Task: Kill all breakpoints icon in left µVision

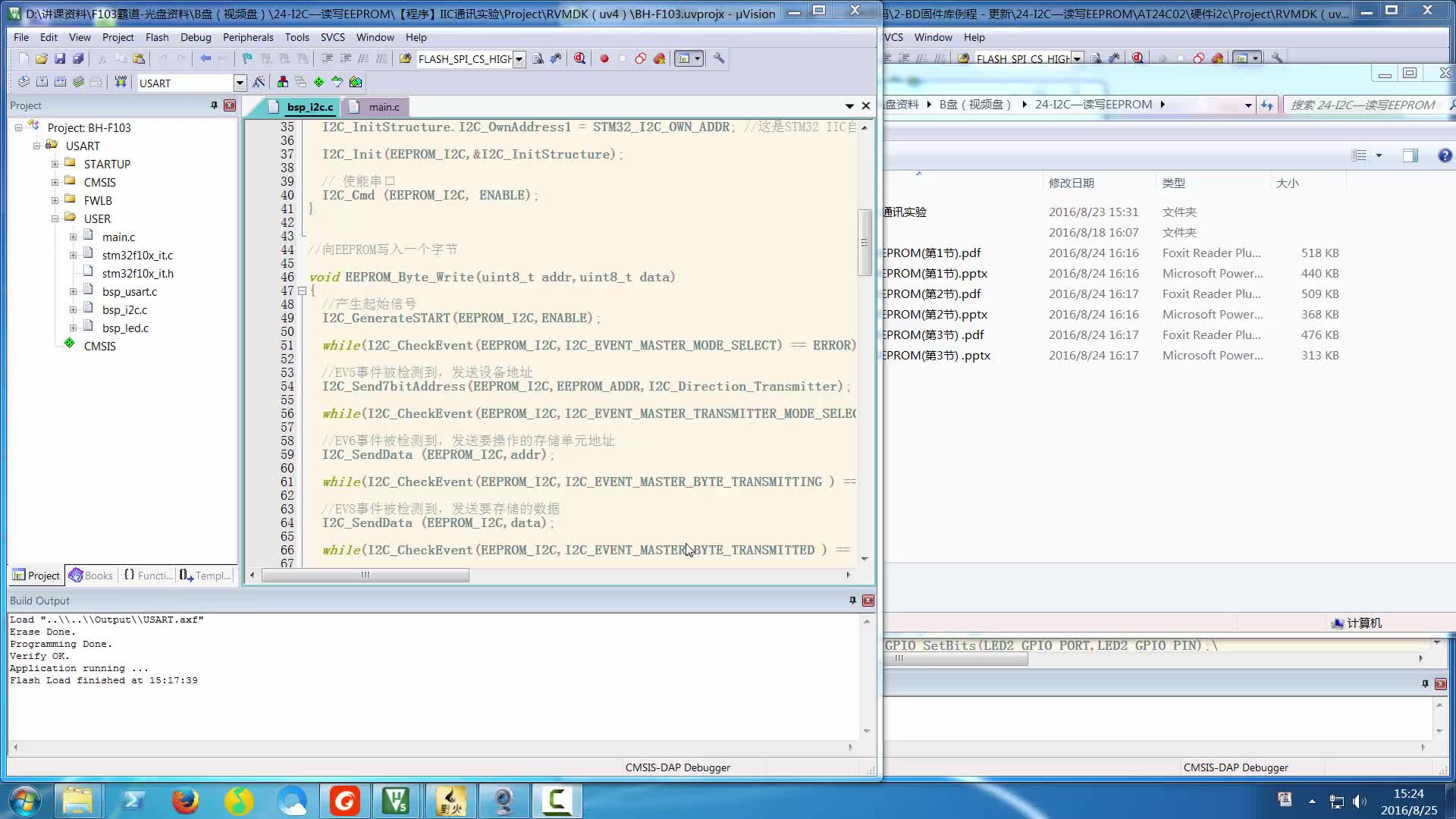Action: [659, 58]
